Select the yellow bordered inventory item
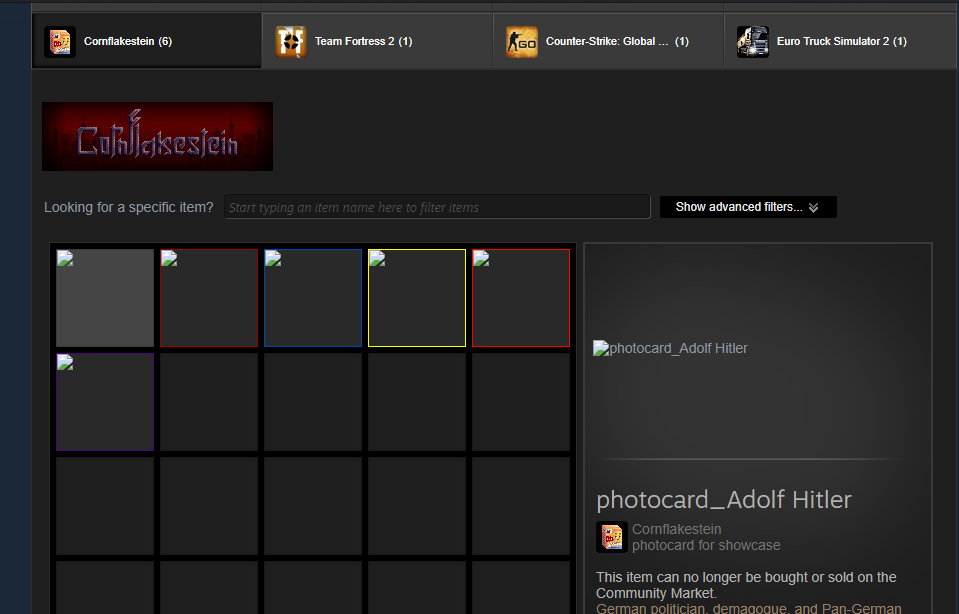Screen dimensions: 959x614 click(417, 298)
